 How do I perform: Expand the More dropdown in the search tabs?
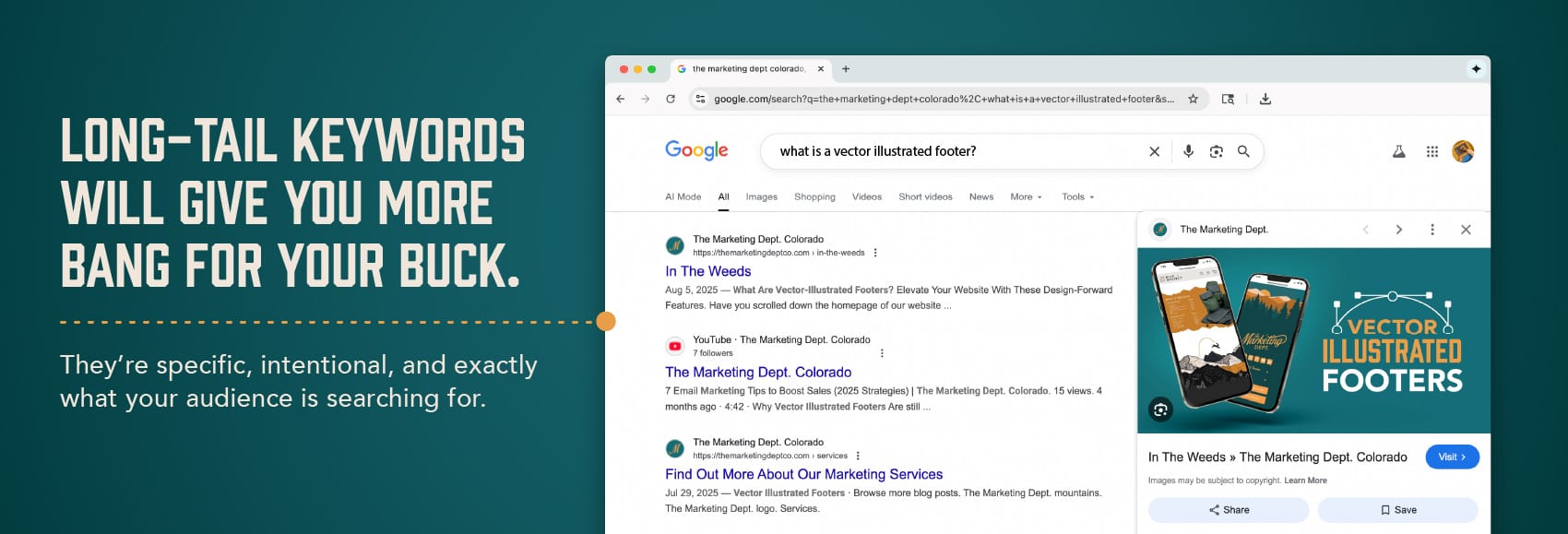coord(1026,196)
